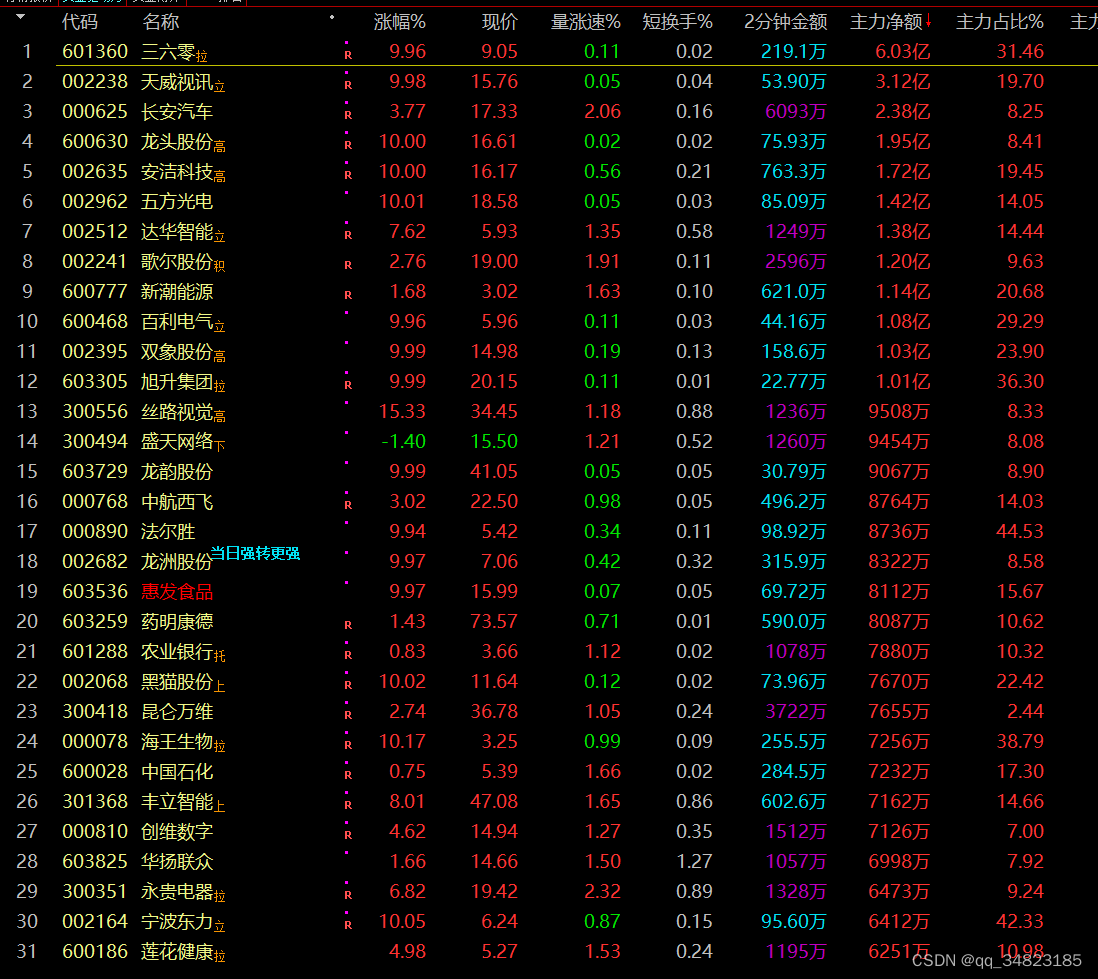Click the 6093万 two-minute amount
Screen dimensions: 1098x979
point(795,112)
